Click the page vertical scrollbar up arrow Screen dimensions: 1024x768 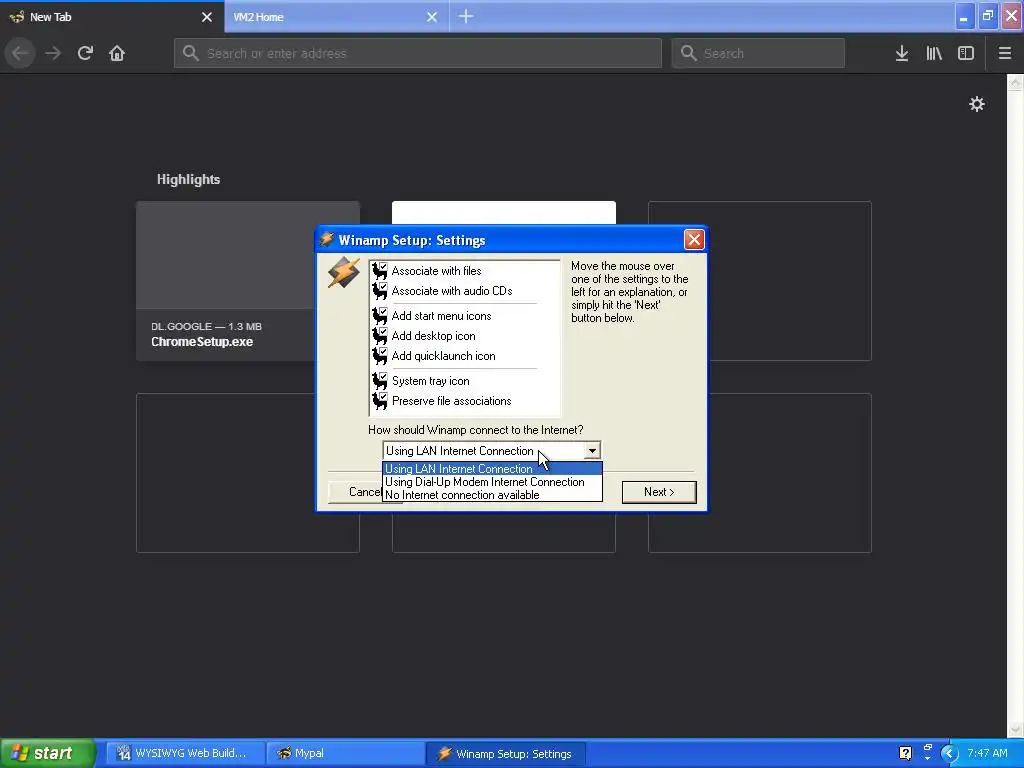tap(1015, 82)
